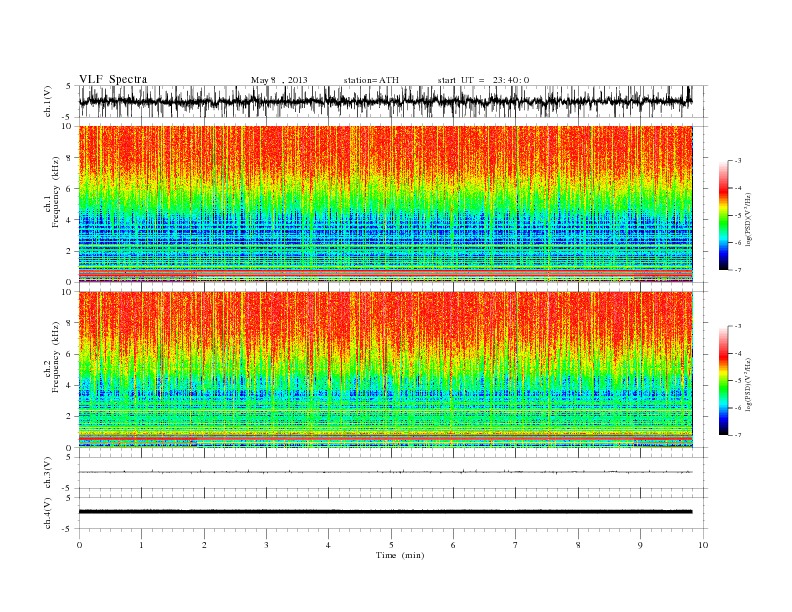Click the "0" tick on time axis
Viewport: 792px width, 612px height.
pyautogui.click(x=79, y=545)
